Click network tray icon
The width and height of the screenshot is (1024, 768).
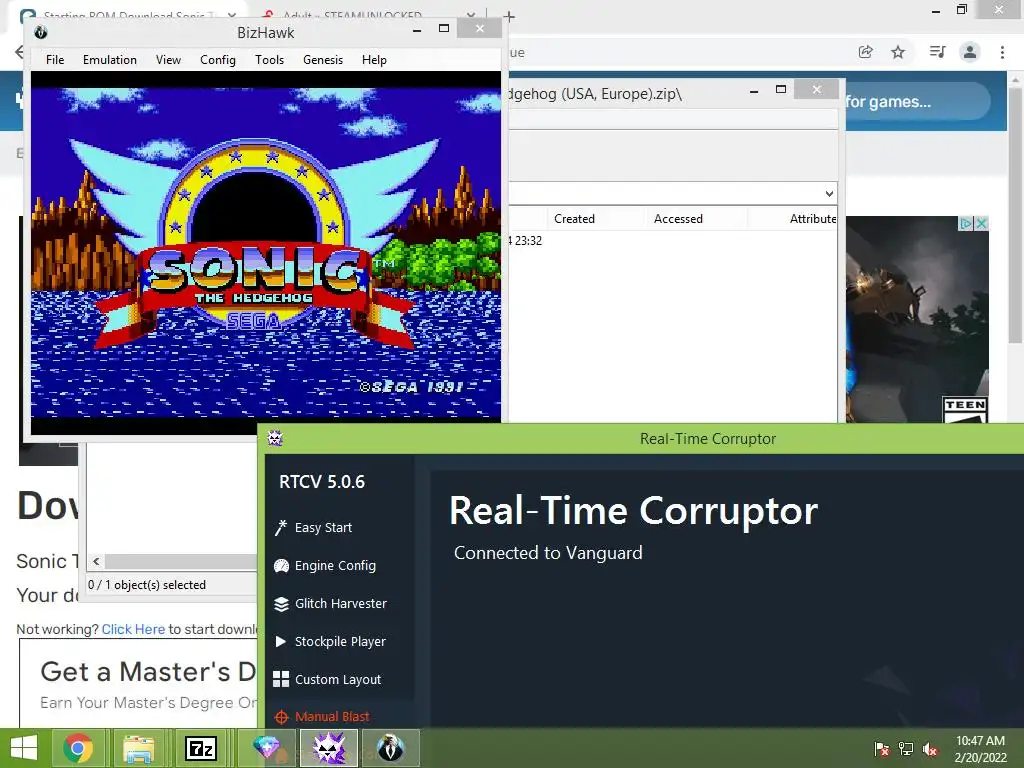click(x=906, y=748)
